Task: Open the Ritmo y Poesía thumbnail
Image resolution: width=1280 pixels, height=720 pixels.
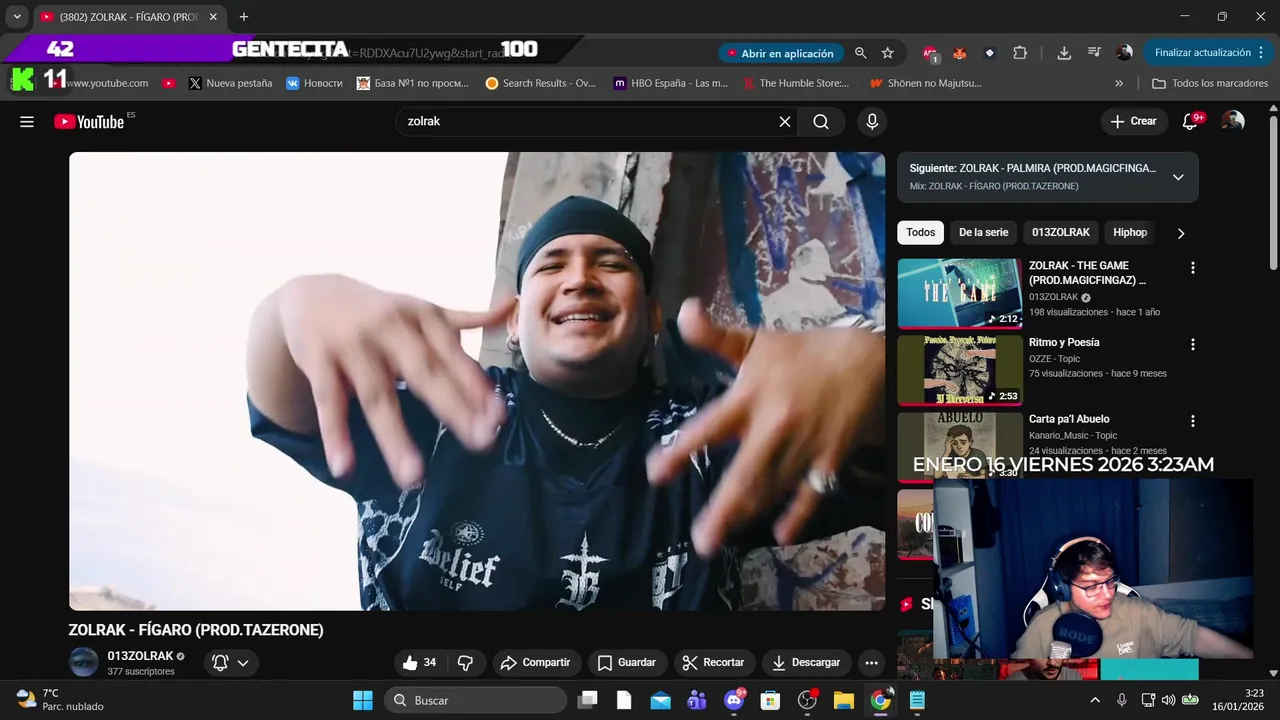Action: pos(959,370)
